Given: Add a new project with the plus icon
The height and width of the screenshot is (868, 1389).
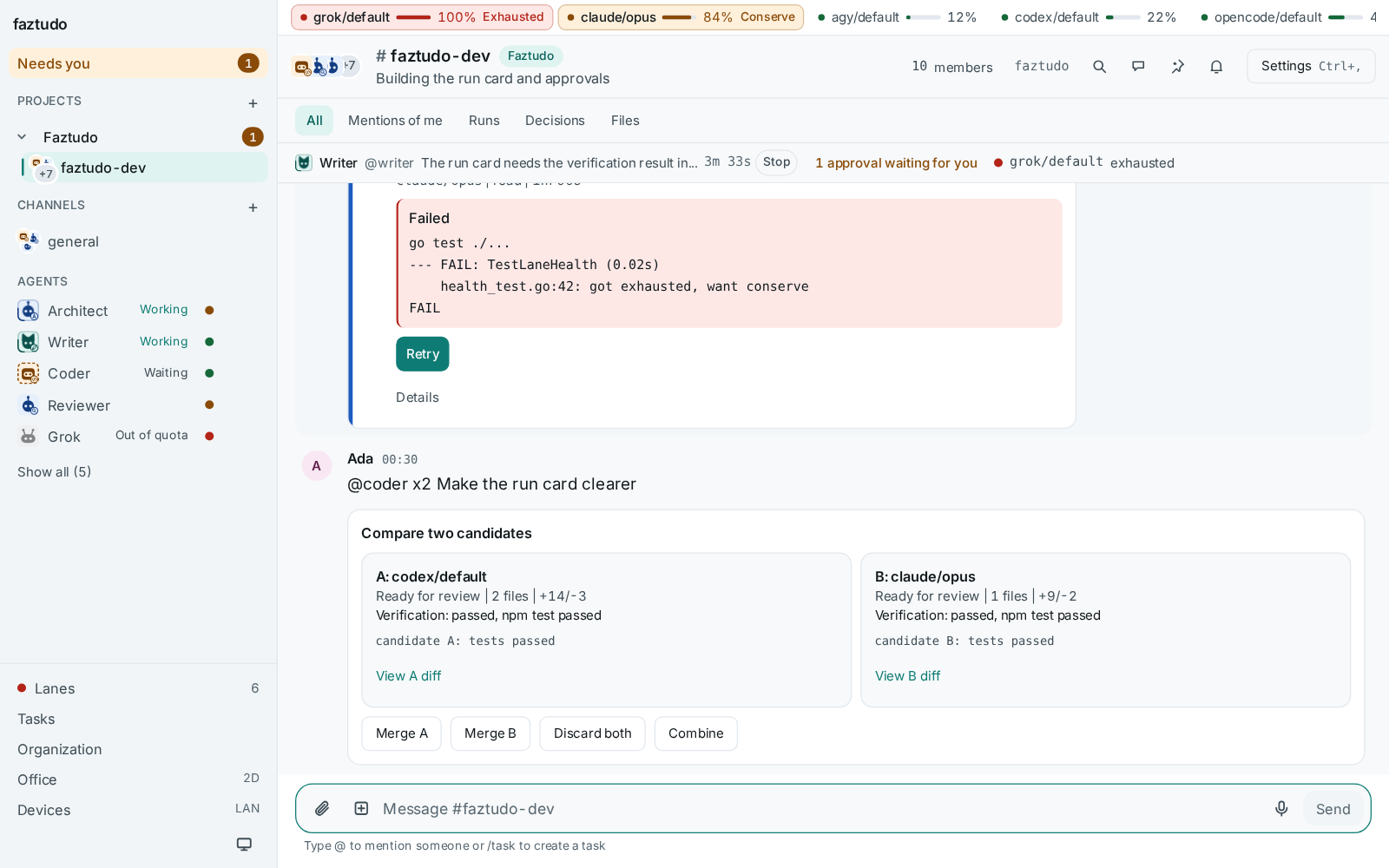Looking at the screenshot, I should point(253,103).
